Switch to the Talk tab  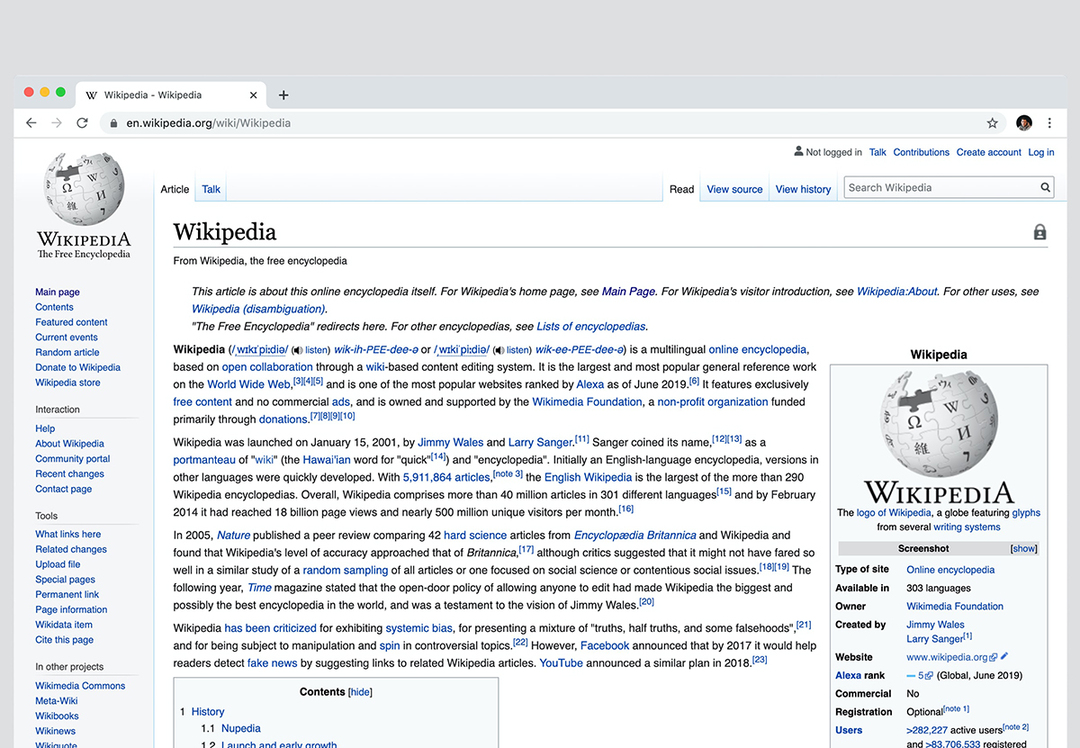(x=211, y=189)
